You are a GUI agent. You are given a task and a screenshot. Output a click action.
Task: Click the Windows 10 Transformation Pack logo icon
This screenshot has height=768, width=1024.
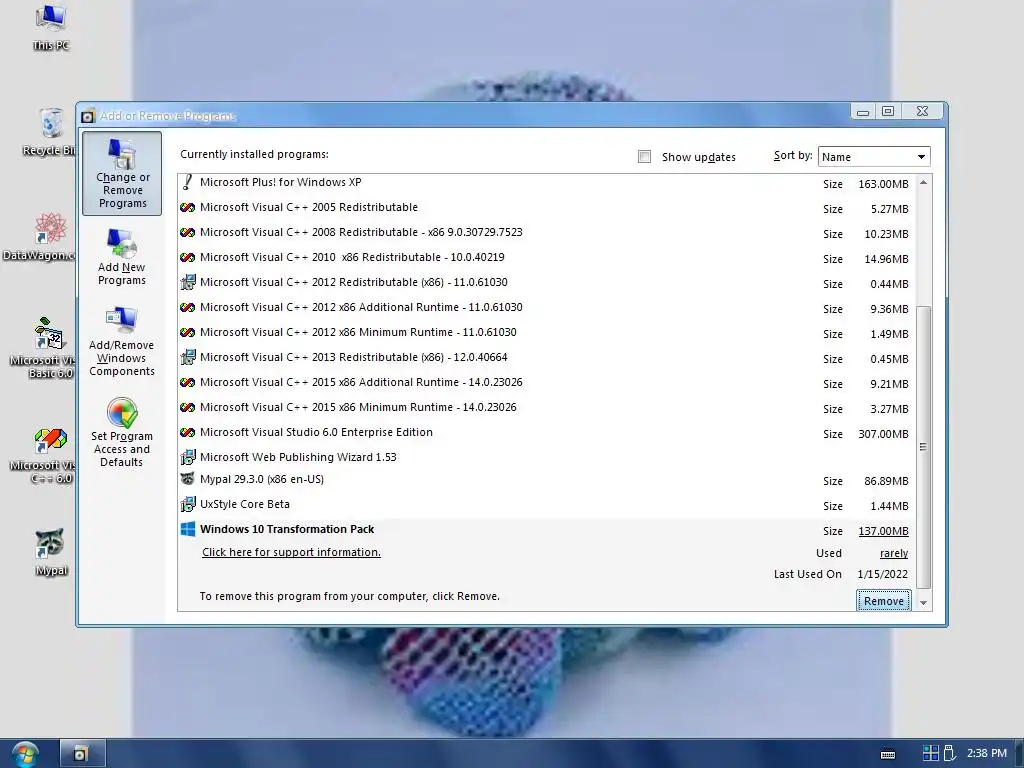187,530
